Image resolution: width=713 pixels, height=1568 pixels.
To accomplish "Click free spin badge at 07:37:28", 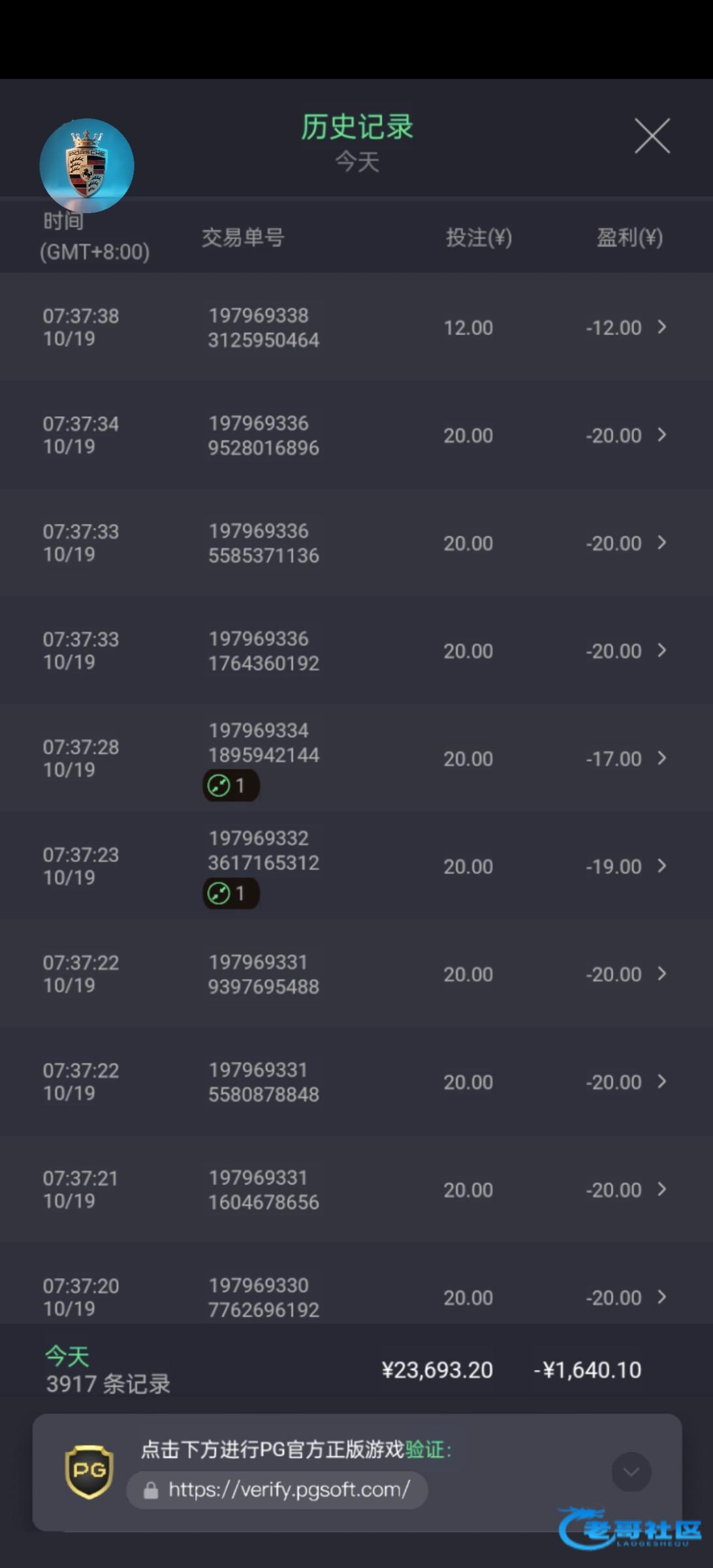I will (x=231, y=785).
